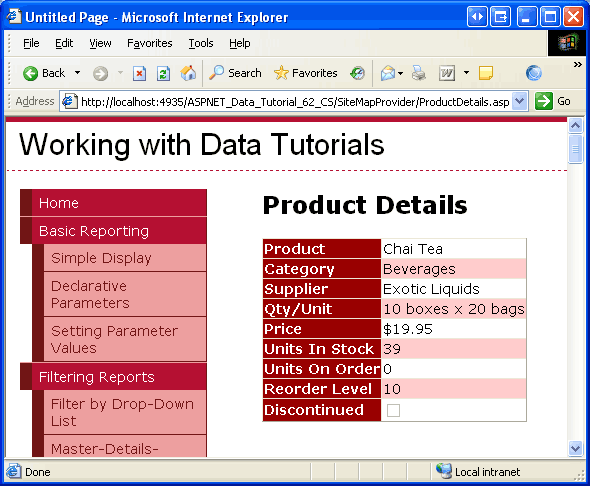This screenshot has height=486, width=590.
Task: Click the Stop loading icon
Action: (139, 73)
